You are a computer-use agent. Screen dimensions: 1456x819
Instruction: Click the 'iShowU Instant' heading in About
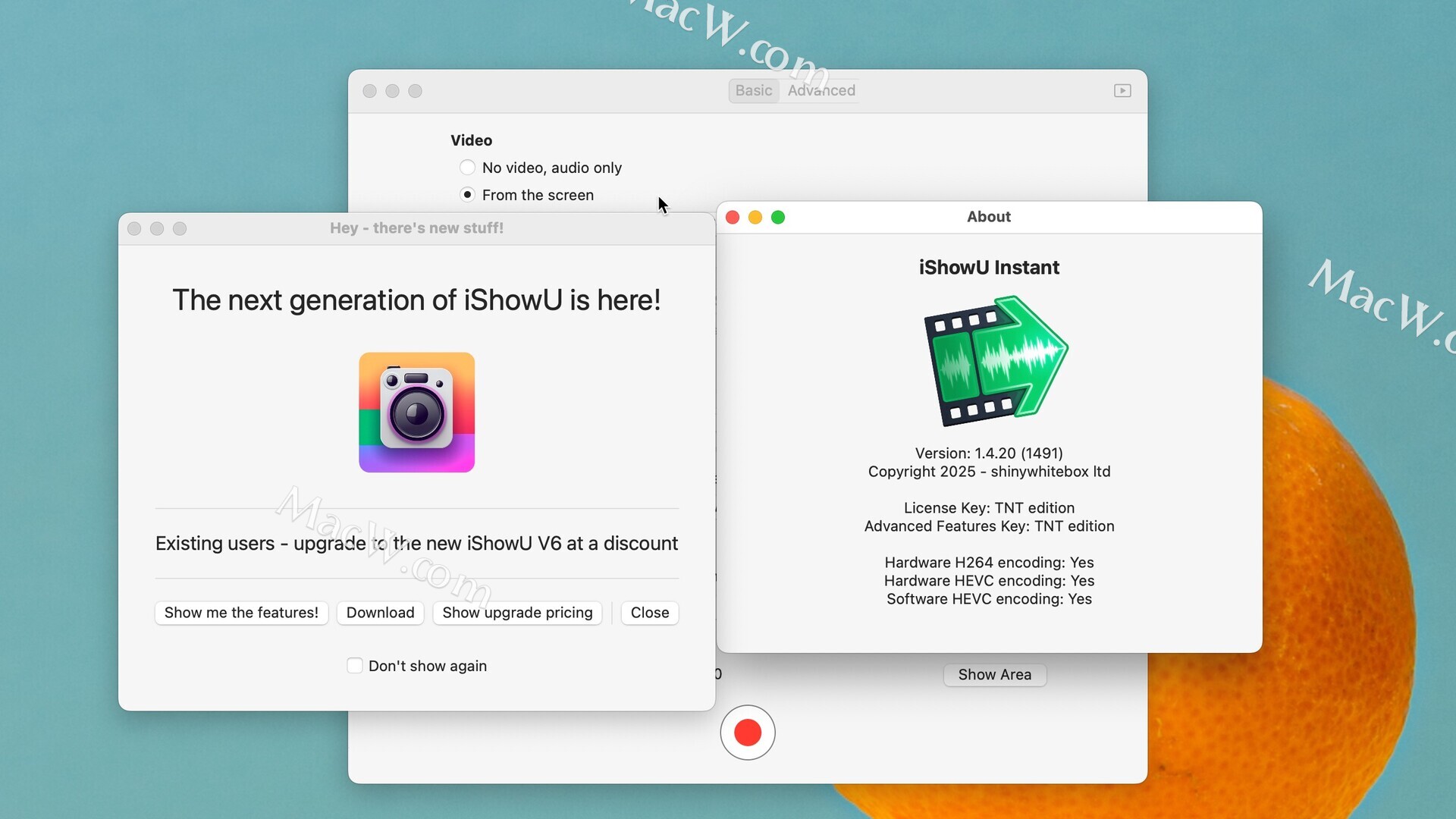(x=989, y=268)
